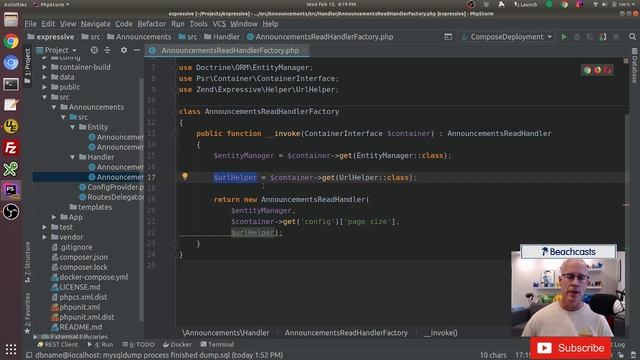Click Handler in the navigation breadcrumb
Image resolution: width=640 pixels, height=360 pixels.
point(222,37)
